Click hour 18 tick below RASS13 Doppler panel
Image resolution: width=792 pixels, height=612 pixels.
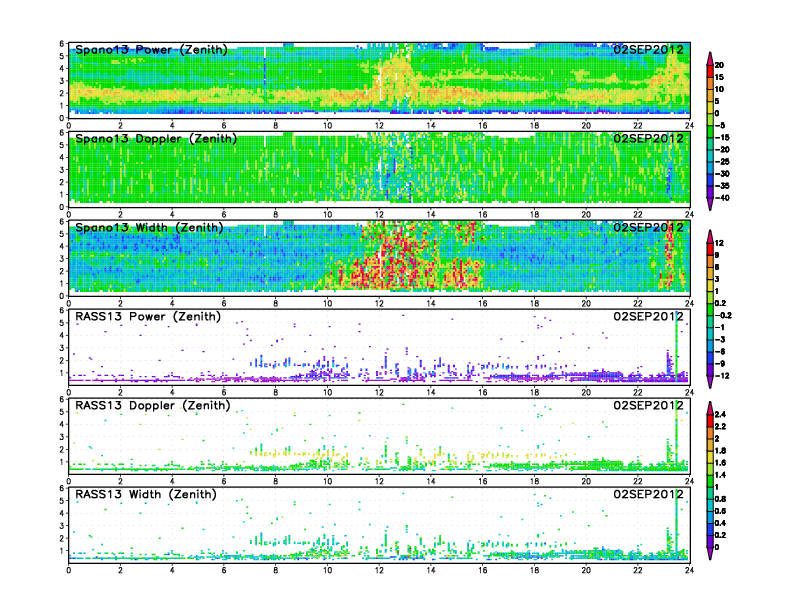(x=534, y=481)
